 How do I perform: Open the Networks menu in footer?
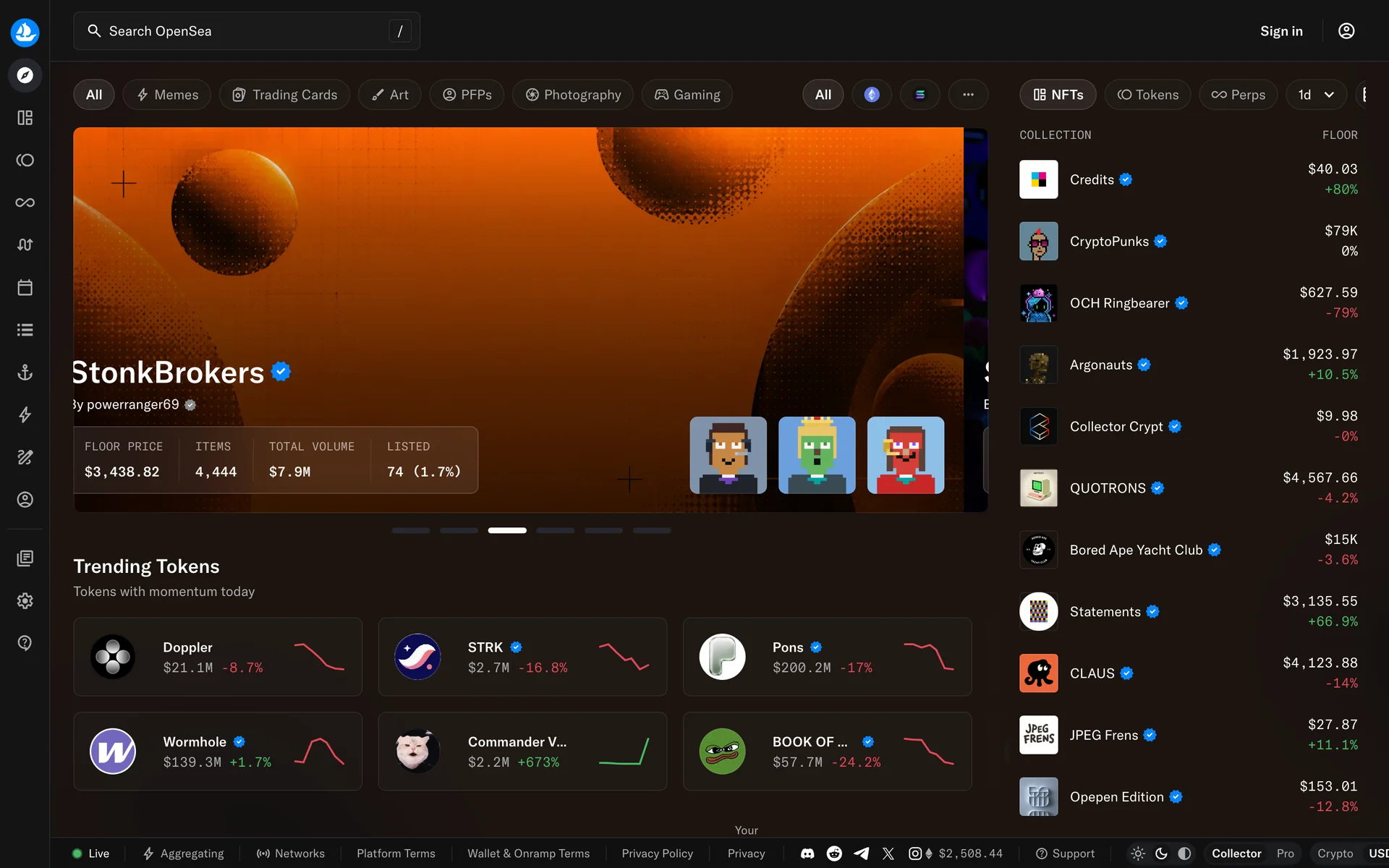291,854
